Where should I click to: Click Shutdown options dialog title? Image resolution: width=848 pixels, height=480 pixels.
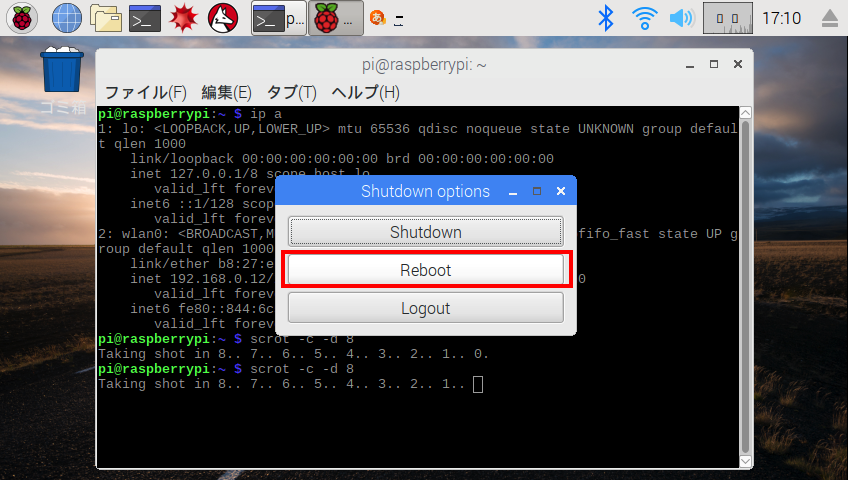click(x=425, y=191)
